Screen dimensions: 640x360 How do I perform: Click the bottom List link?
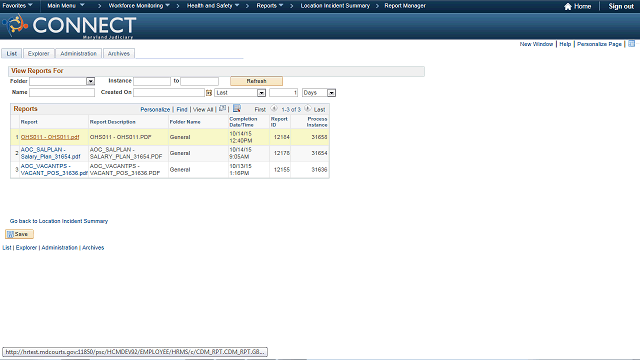(7, 248)
